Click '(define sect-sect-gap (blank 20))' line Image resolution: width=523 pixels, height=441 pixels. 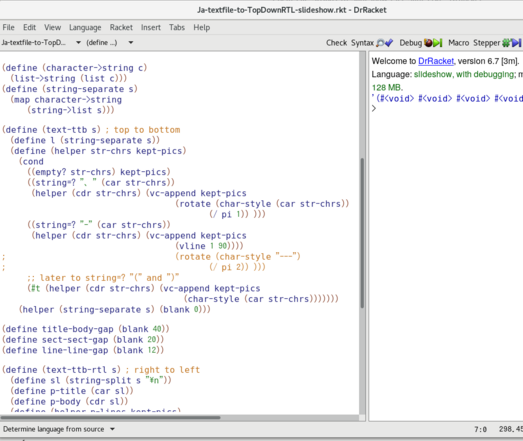[x=83, y=340]
